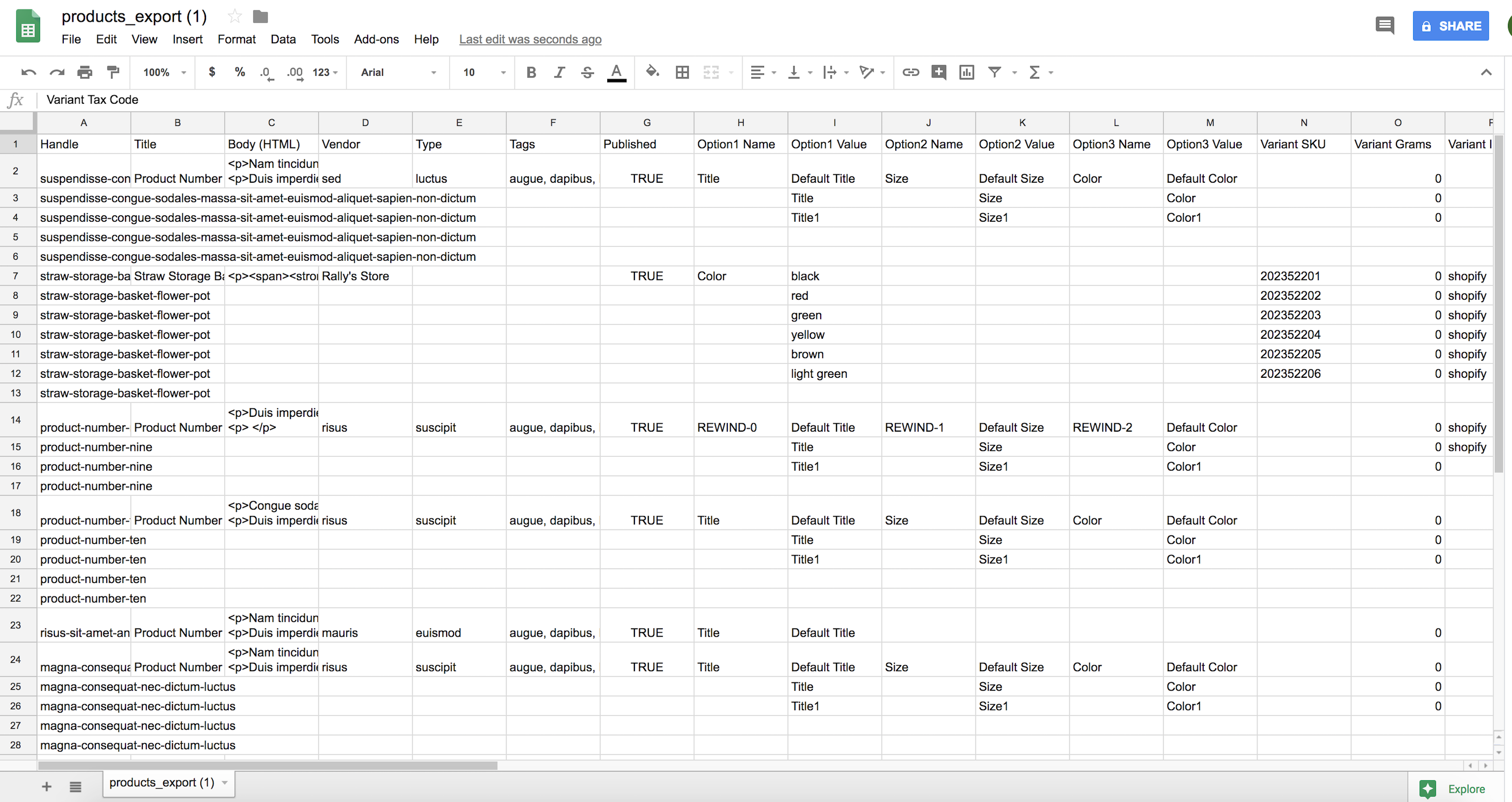Open the Add-ons menu
The width and height of the screenshot is (1512, 802).
[376, 39]
